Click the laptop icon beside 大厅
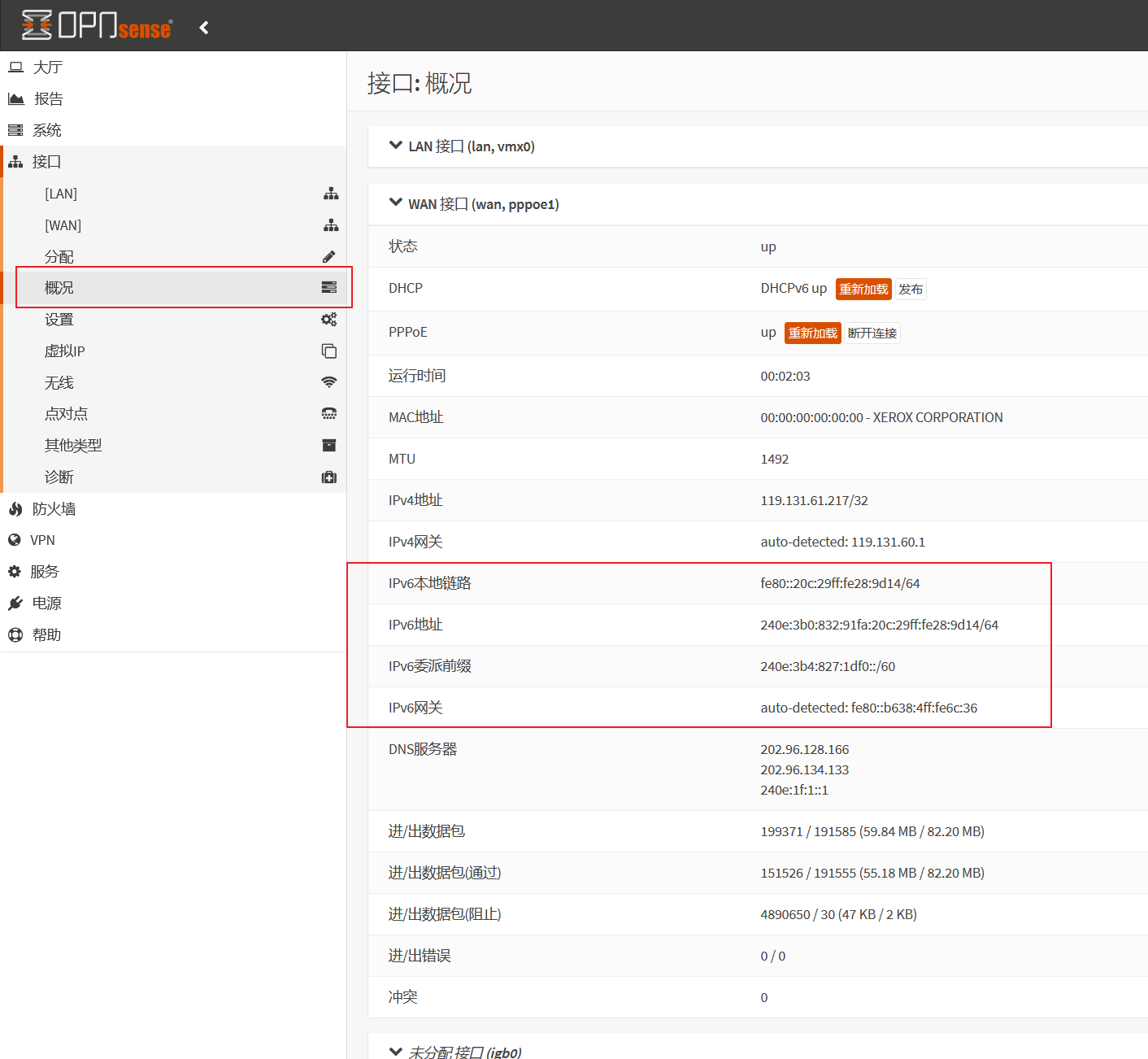1148x1059 pixels. 15,67
